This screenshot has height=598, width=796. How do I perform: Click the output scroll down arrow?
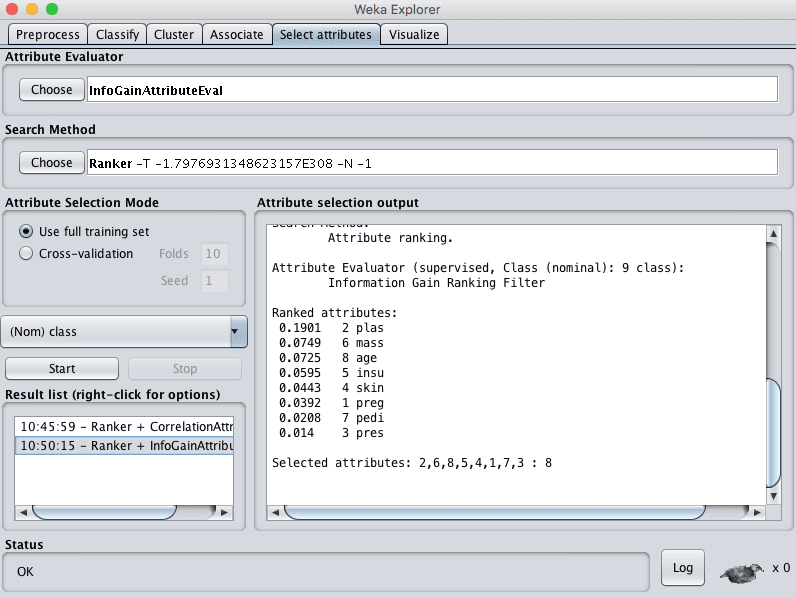coord(773,496)
